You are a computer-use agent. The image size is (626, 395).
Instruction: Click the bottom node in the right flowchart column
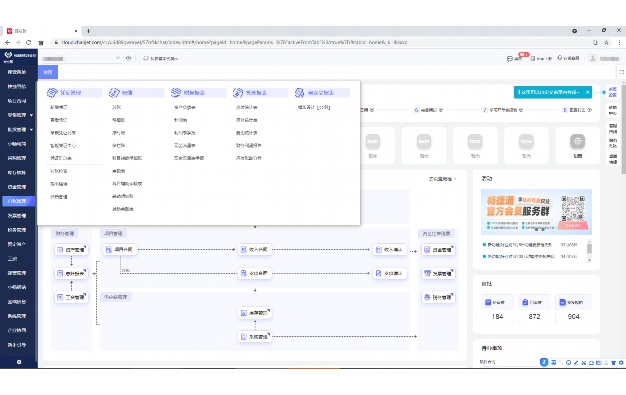point(438,297)
